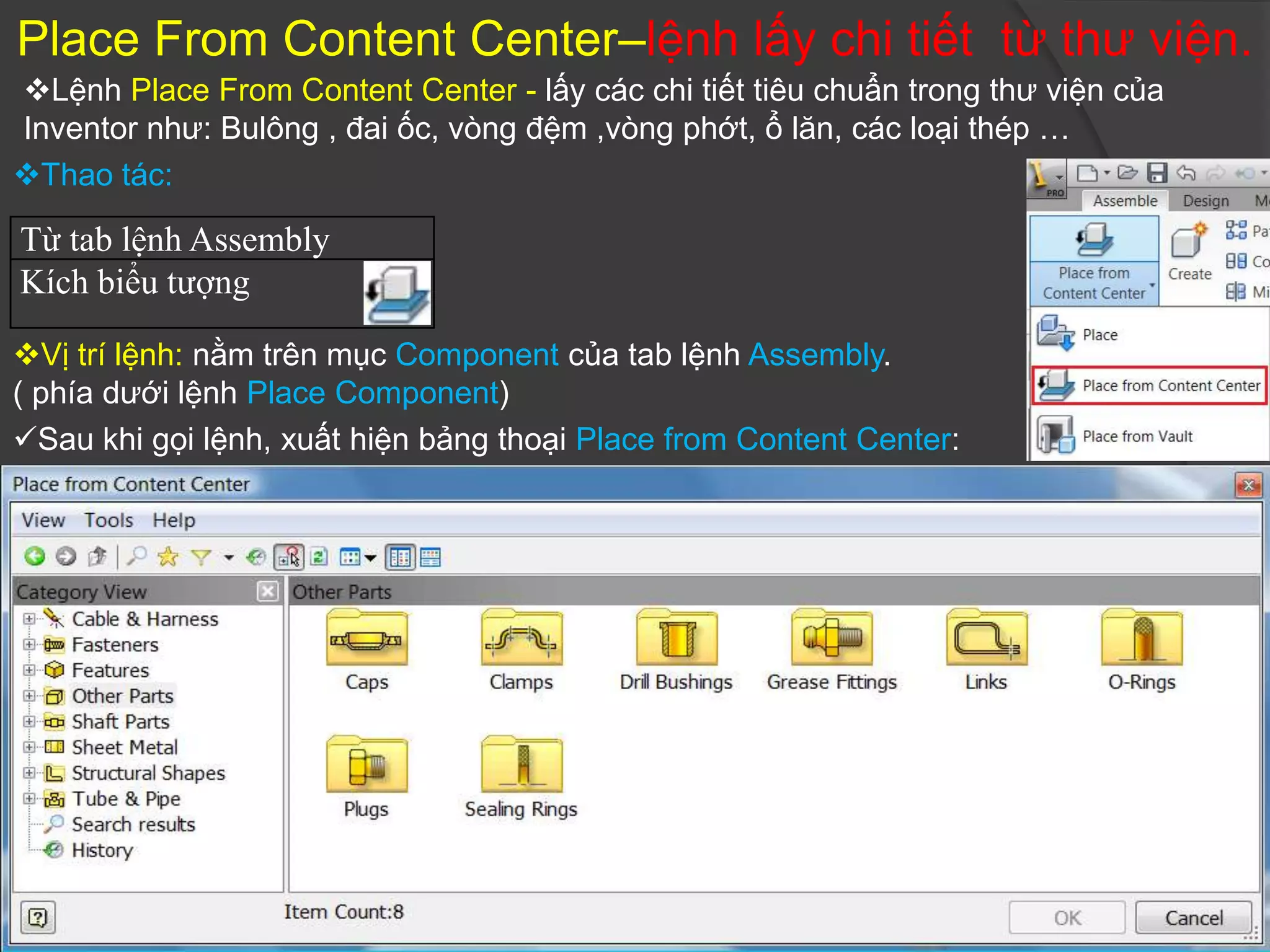
Task: Close the Category View panel
Action: pyautogui.click(x=268, y=591)
